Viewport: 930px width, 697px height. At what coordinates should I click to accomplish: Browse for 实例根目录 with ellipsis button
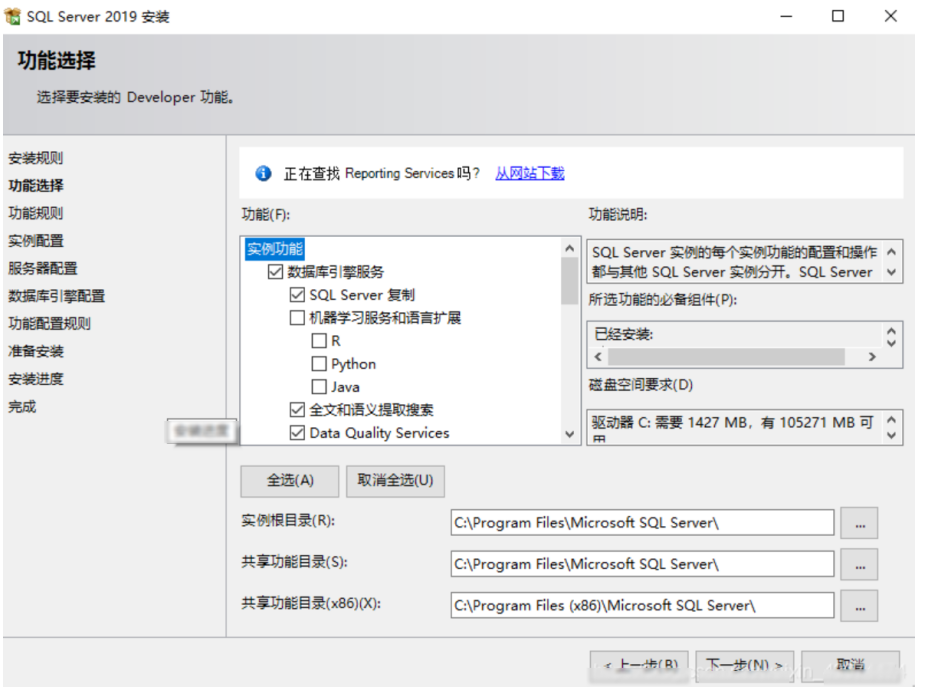point(859,523)
